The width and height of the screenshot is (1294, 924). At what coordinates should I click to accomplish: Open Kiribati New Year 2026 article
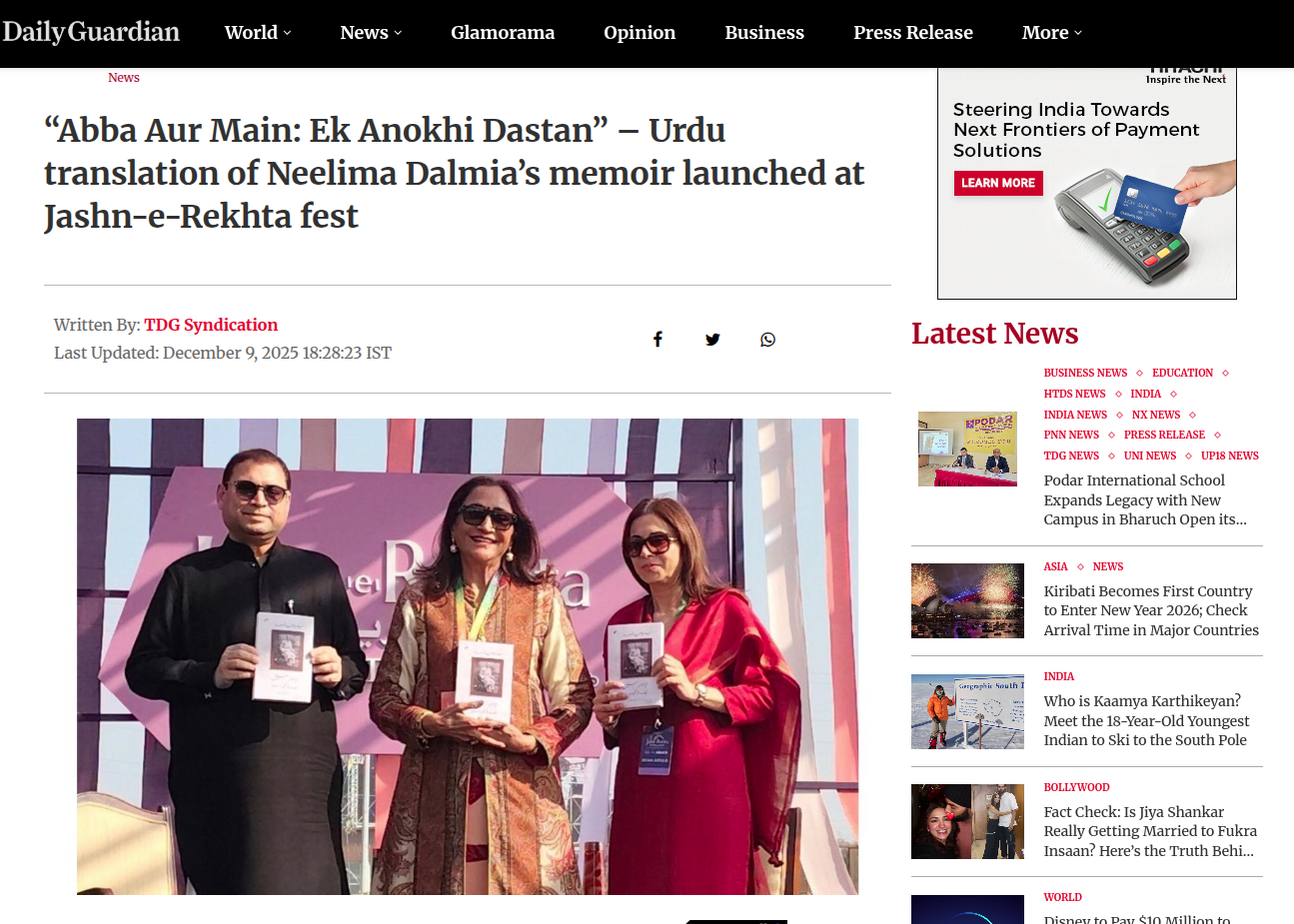pyautogui.click(x=1151, y=610)
